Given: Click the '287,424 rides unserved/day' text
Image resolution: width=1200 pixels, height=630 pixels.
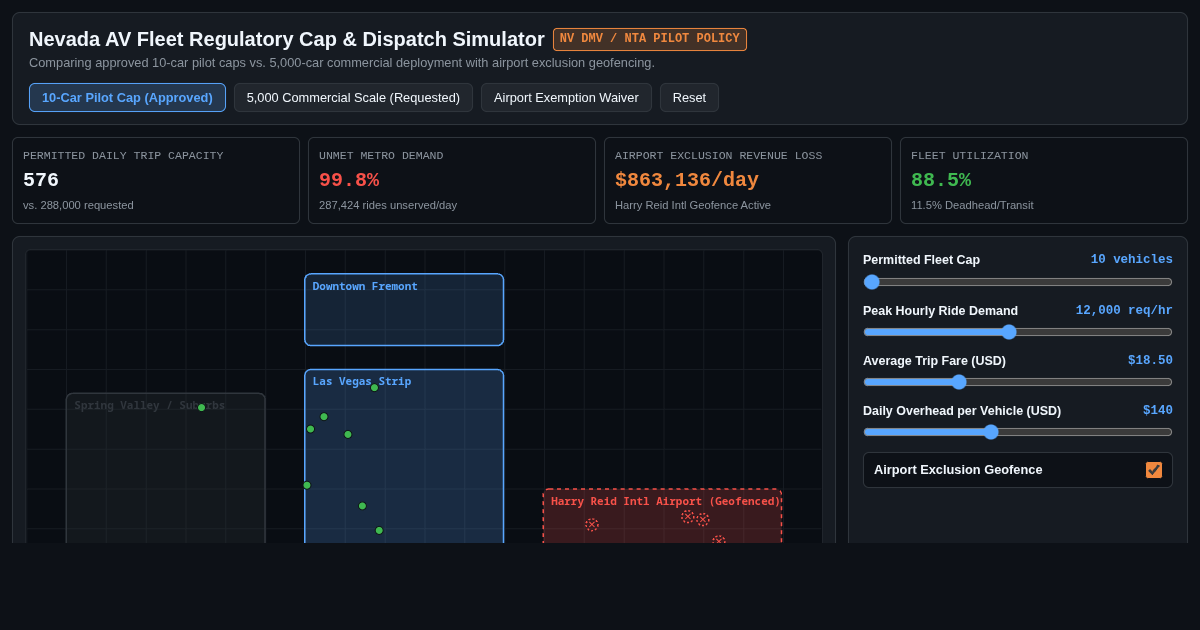Looking at the screenshot, I should click(388, 205).
